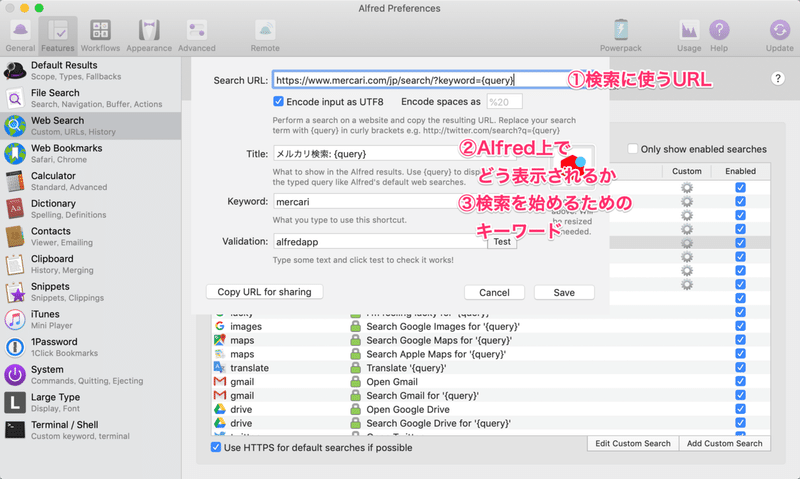Select Default Results in the sidebar

click(x=91, y=70)
